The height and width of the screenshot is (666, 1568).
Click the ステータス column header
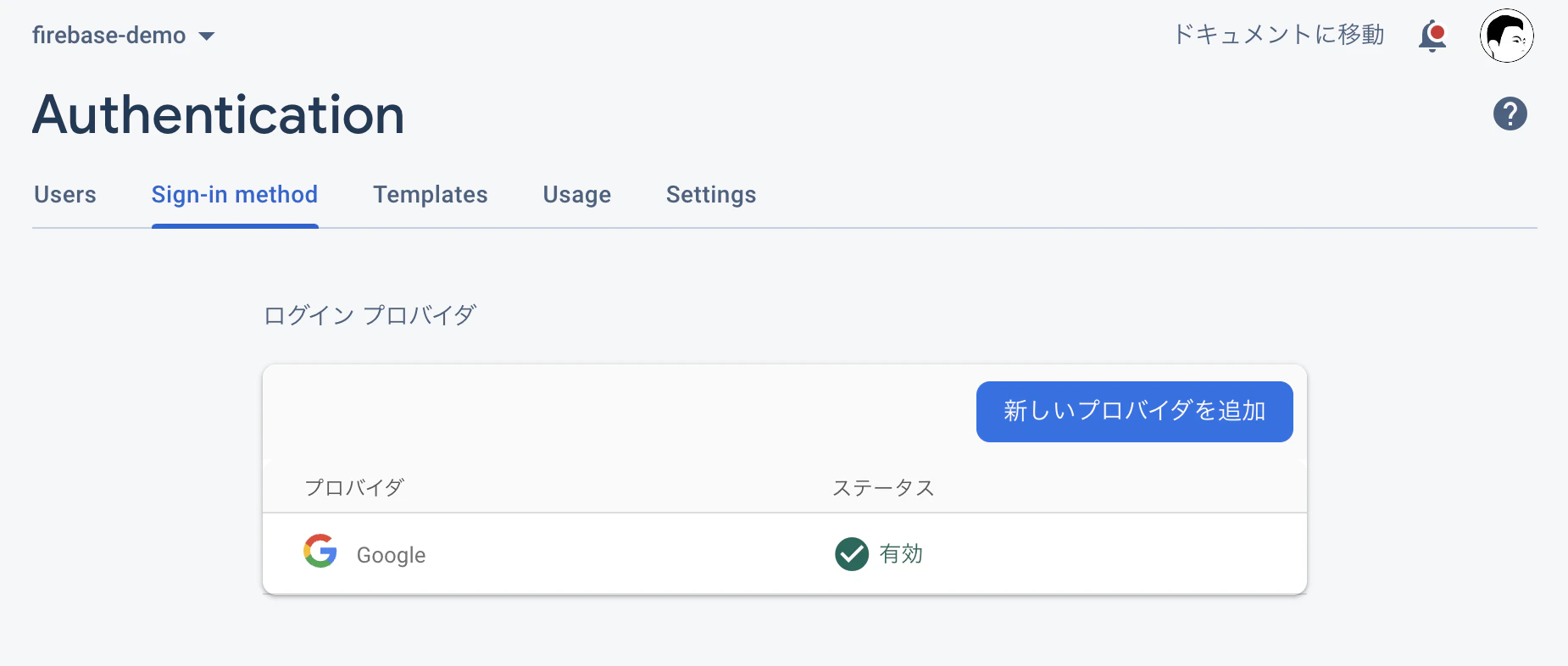point(883,488)
